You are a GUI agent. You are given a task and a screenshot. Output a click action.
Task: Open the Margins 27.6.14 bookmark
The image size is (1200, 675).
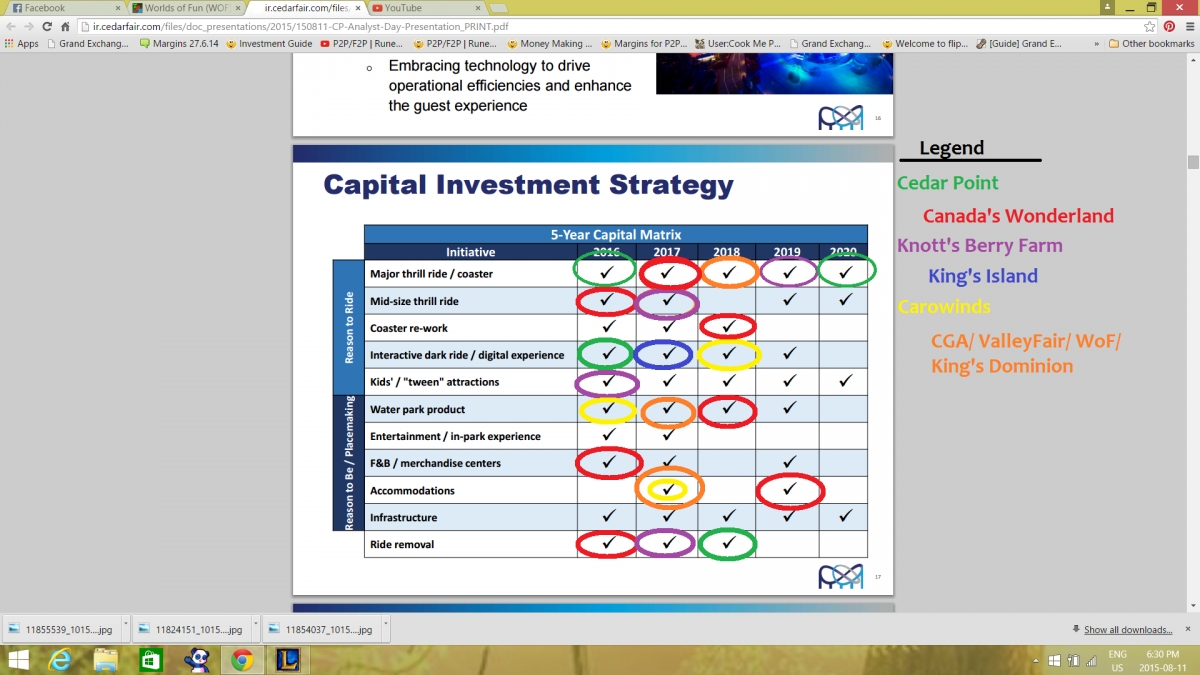180,44
